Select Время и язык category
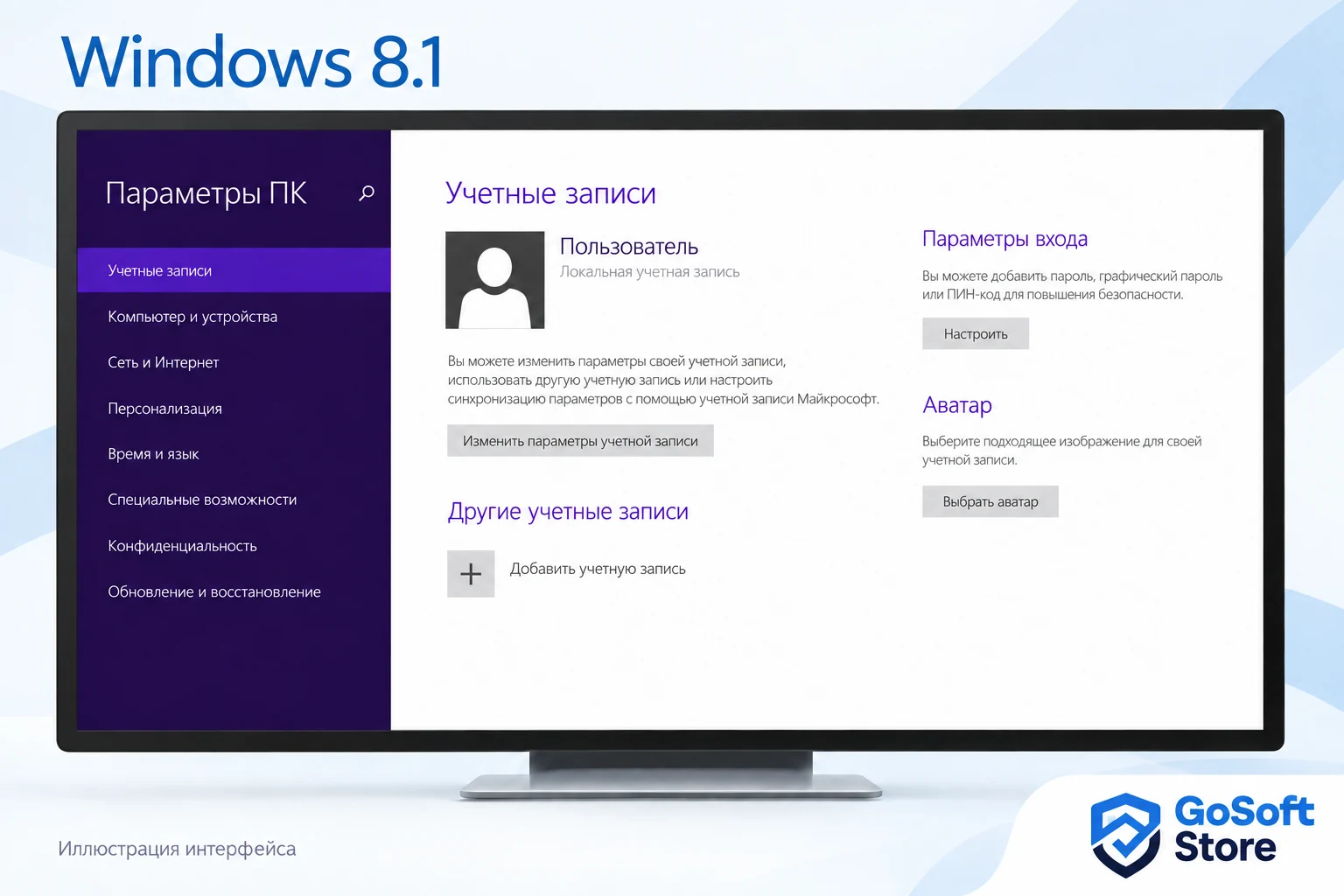This screenshot has width=1344, height=896. coord(234,454)
